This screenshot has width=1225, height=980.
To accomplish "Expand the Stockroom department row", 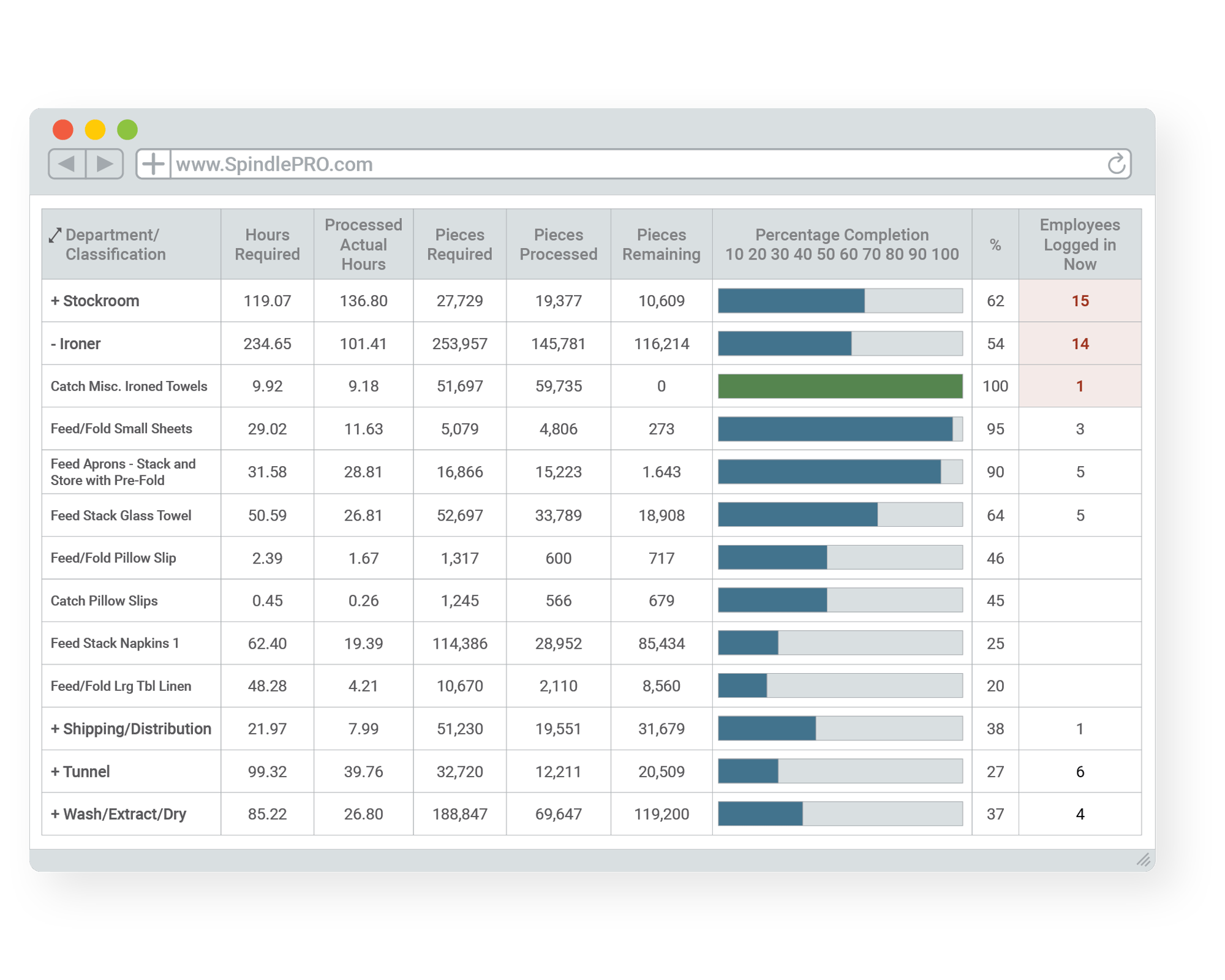I will point(55,301).
